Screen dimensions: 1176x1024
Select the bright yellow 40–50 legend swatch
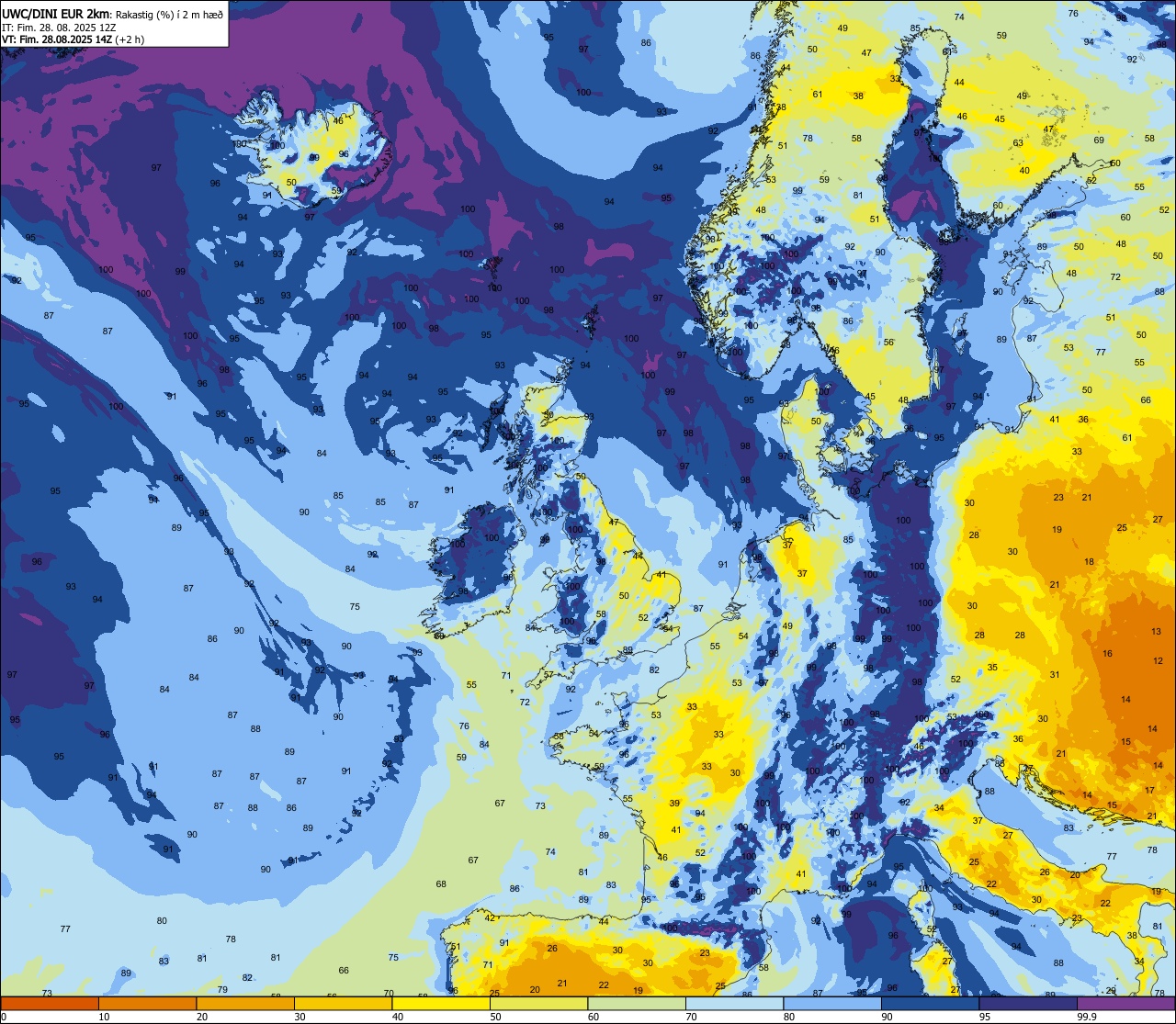click(x=441, y=1003)
